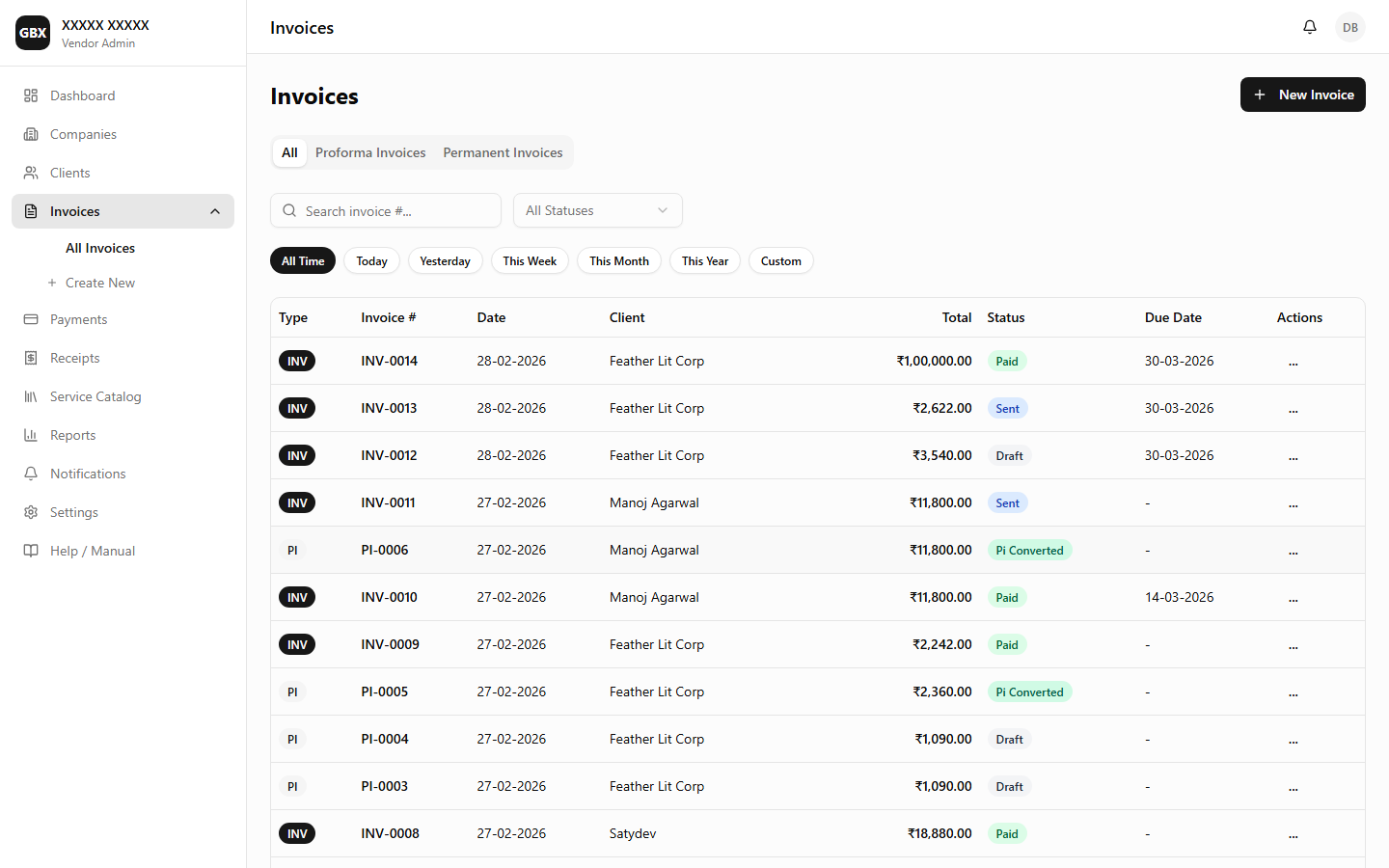Select the Today filter chip

(x=371, y=260)
